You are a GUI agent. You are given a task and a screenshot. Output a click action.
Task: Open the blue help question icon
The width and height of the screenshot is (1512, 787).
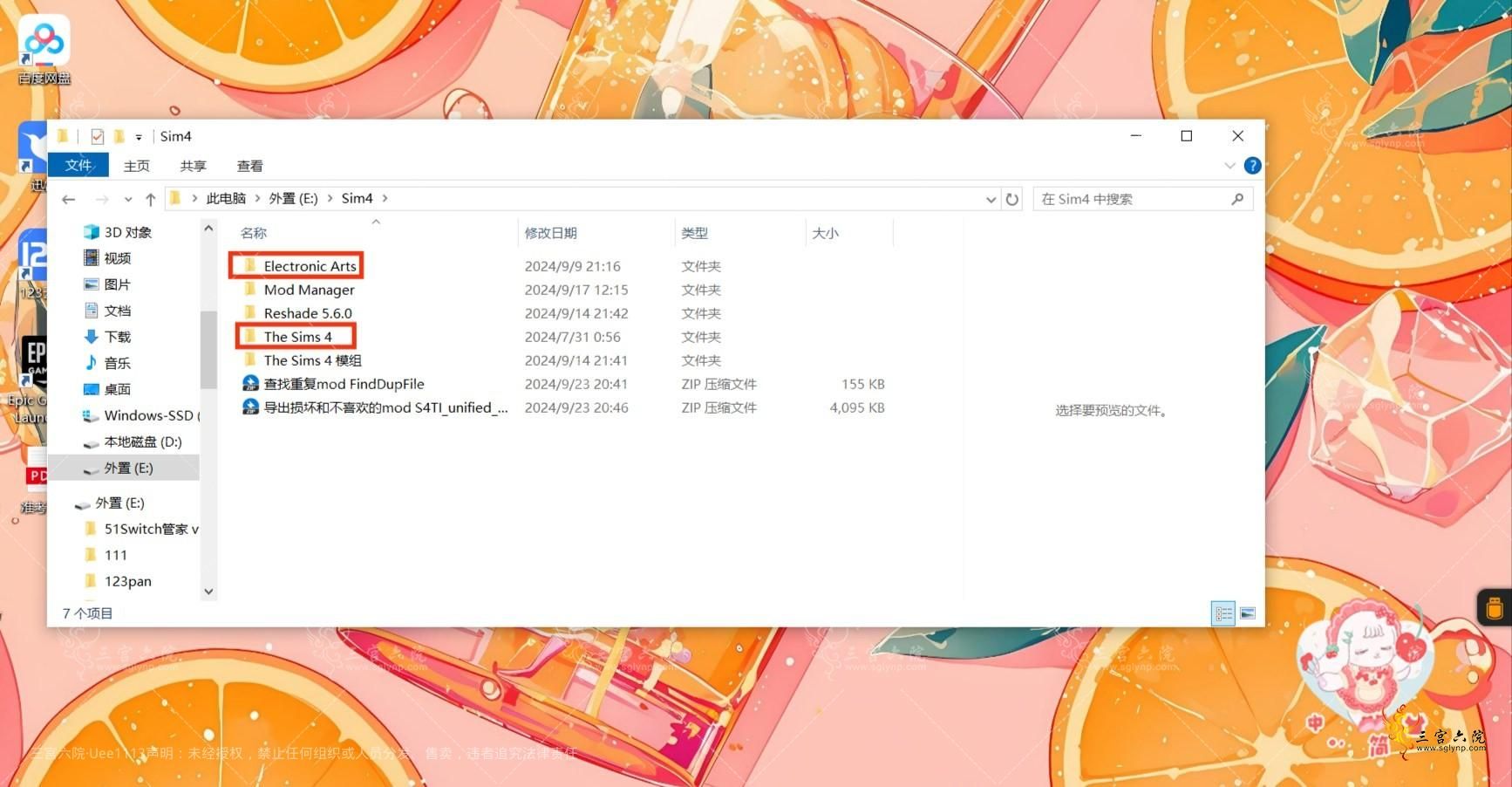tap(1252, 166)
